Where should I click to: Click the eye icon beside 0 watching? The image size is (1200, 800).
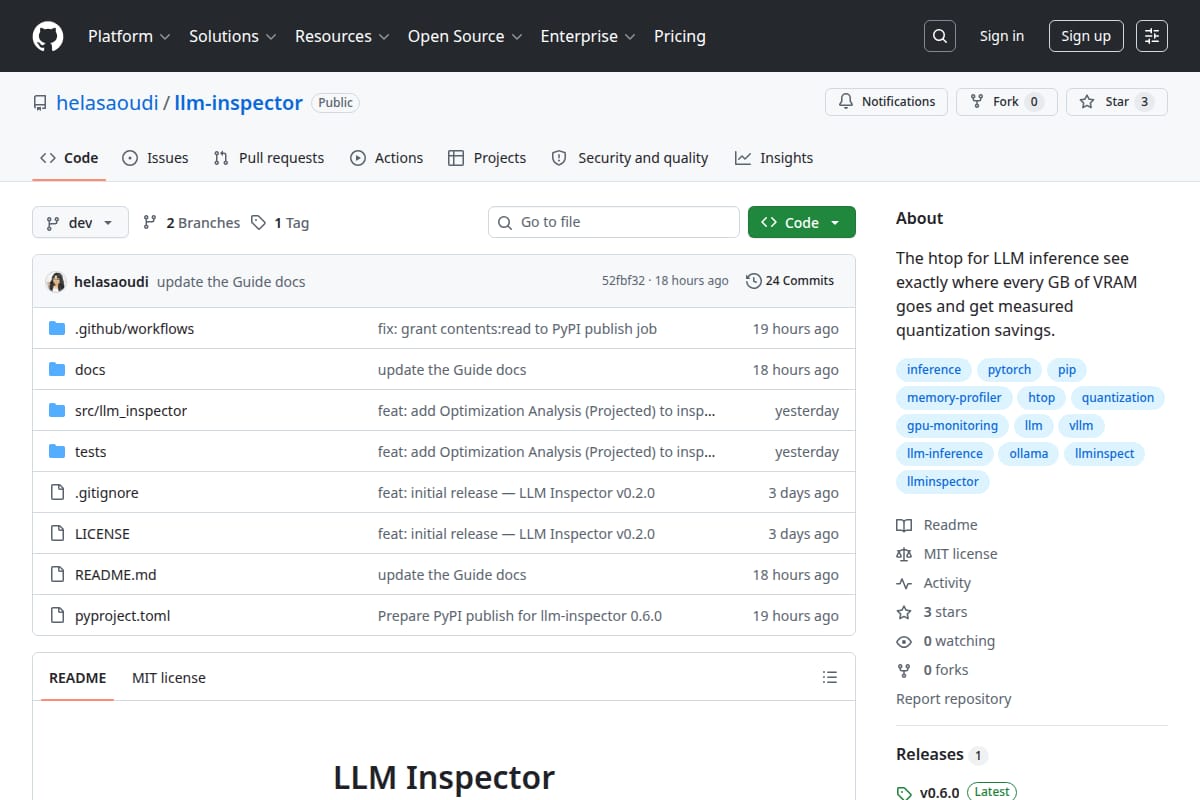click(904, 641)
